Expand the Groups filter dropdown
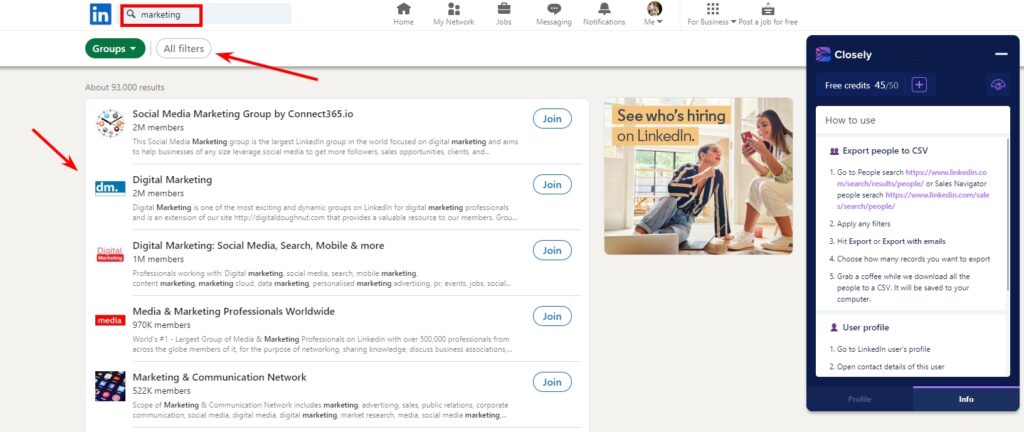1024x432 pixels. coord(115,48)
